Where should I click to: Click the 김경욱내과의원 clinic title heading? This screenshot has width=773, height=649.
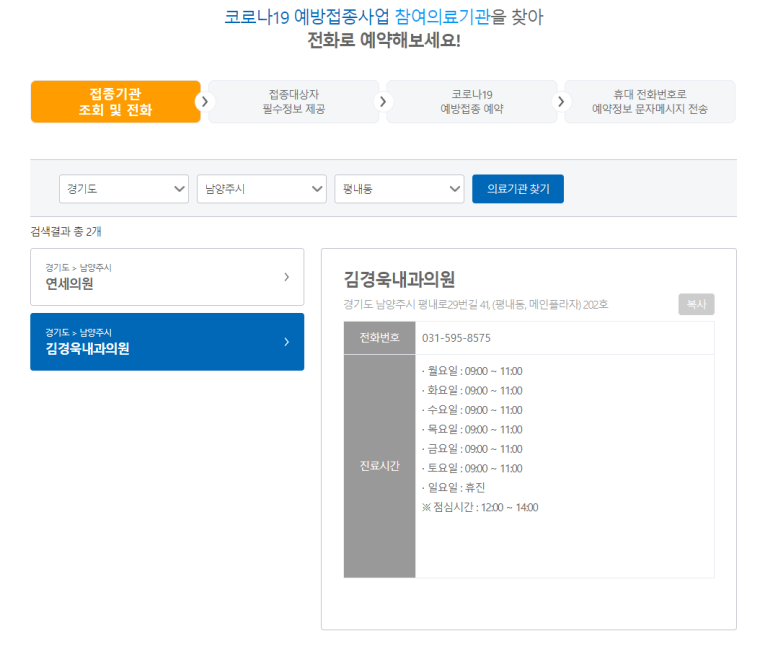point(399,280)
